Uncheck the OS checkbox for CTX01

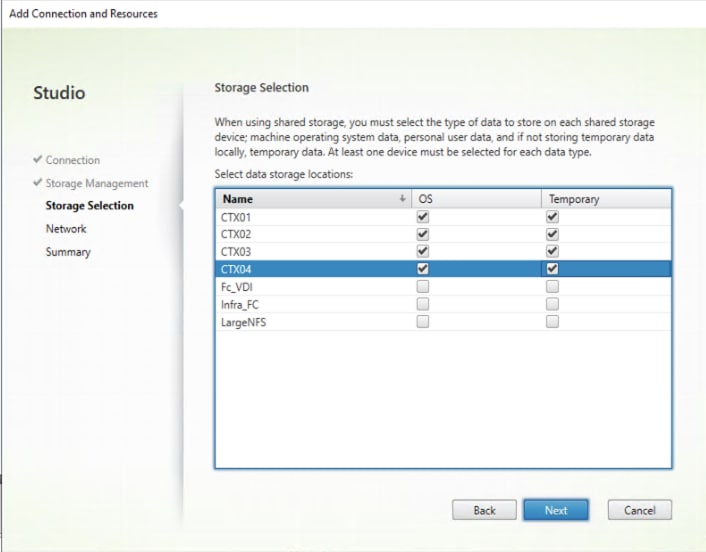click(x=422, y=217)
